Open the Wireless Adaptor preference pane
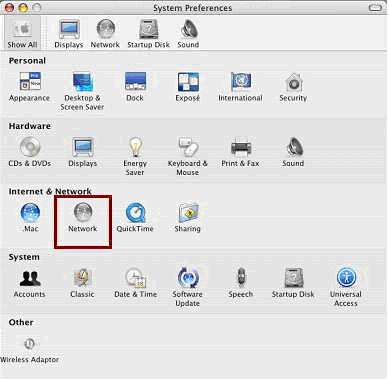 (30, 351)
